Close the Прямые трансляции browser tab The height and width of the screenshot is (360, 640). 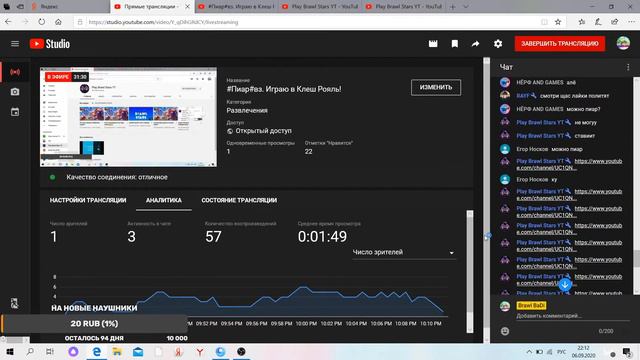[187, 7]
